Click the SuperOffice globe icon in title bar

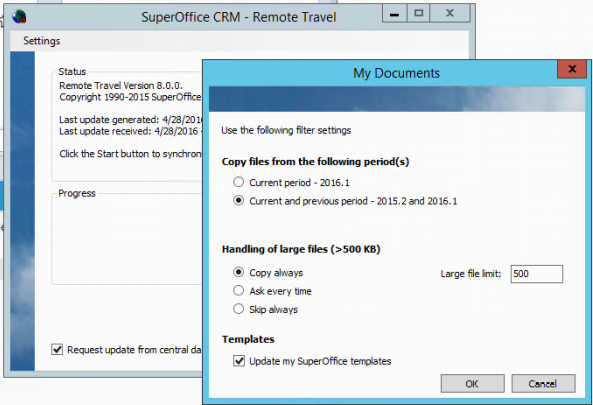[x=19, y=17]
